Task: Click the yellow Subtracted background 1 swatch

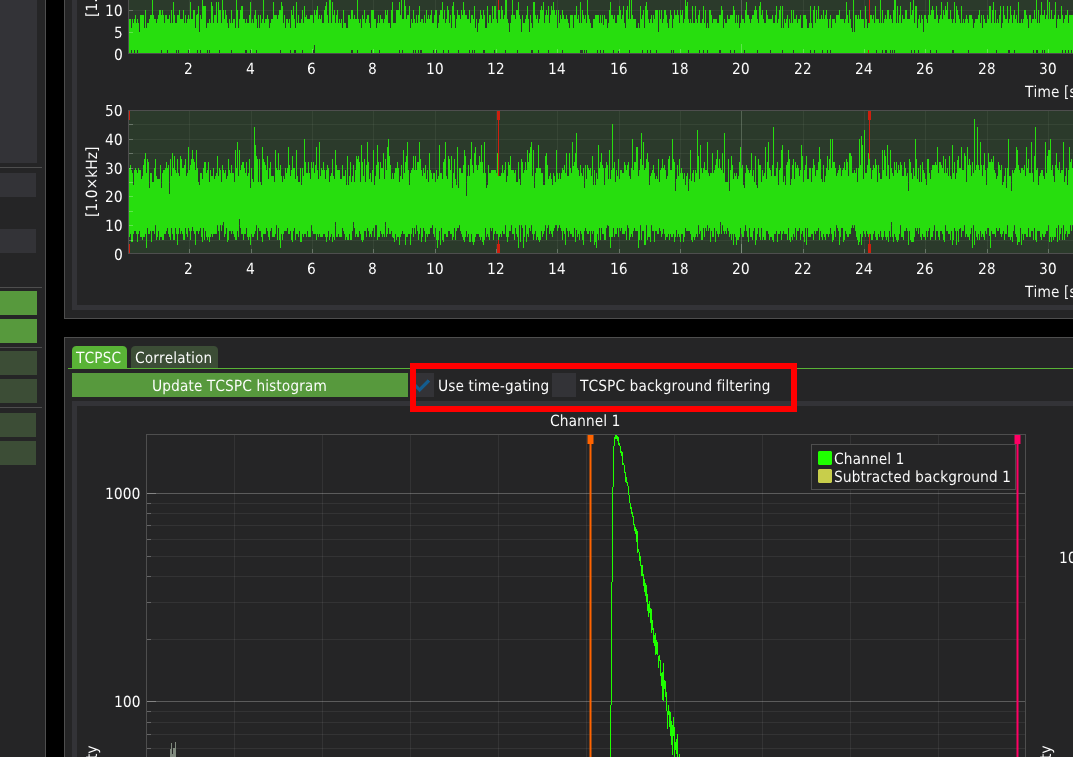Action: 825,477
